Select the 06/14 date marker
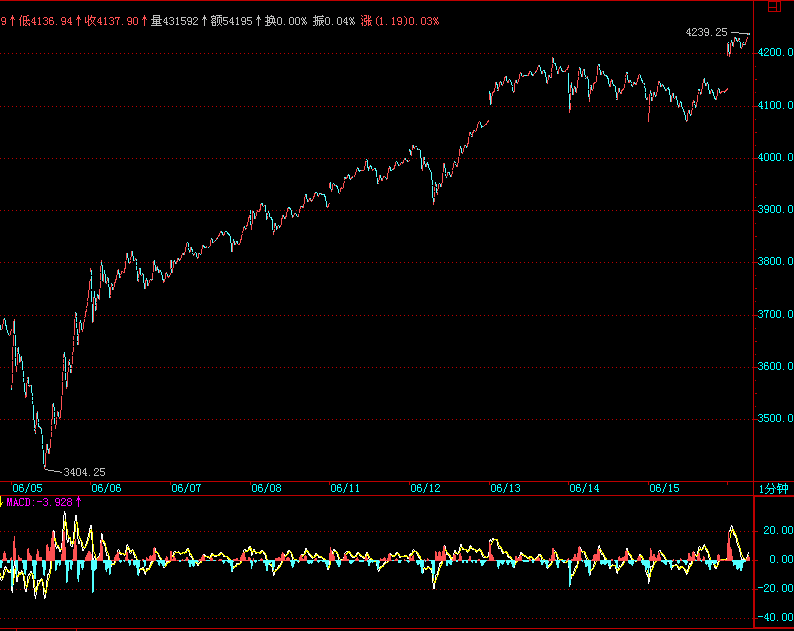Screen dimensions: 794x631 [x=584, y=488]
